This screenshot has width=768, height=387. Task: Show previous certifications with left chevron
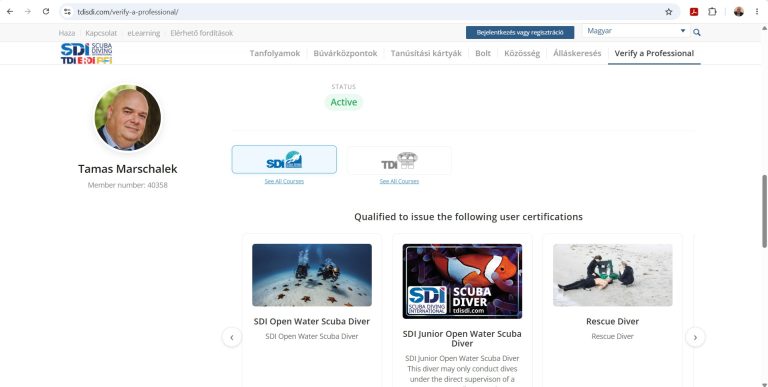tap(232, 337)
